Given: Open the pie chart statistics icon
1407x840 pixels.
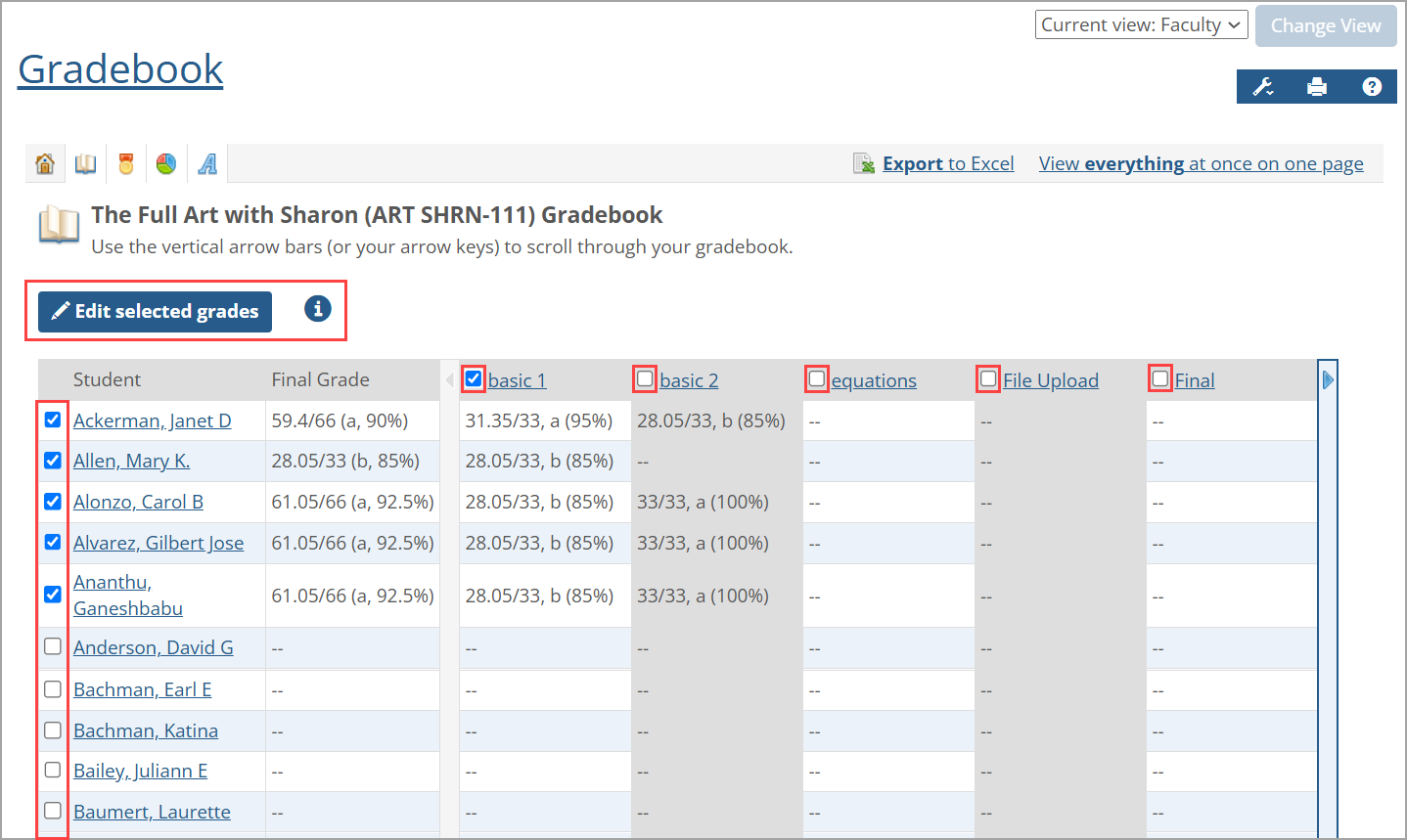Looking at the screenshot, I should click(x=165, y=162).
